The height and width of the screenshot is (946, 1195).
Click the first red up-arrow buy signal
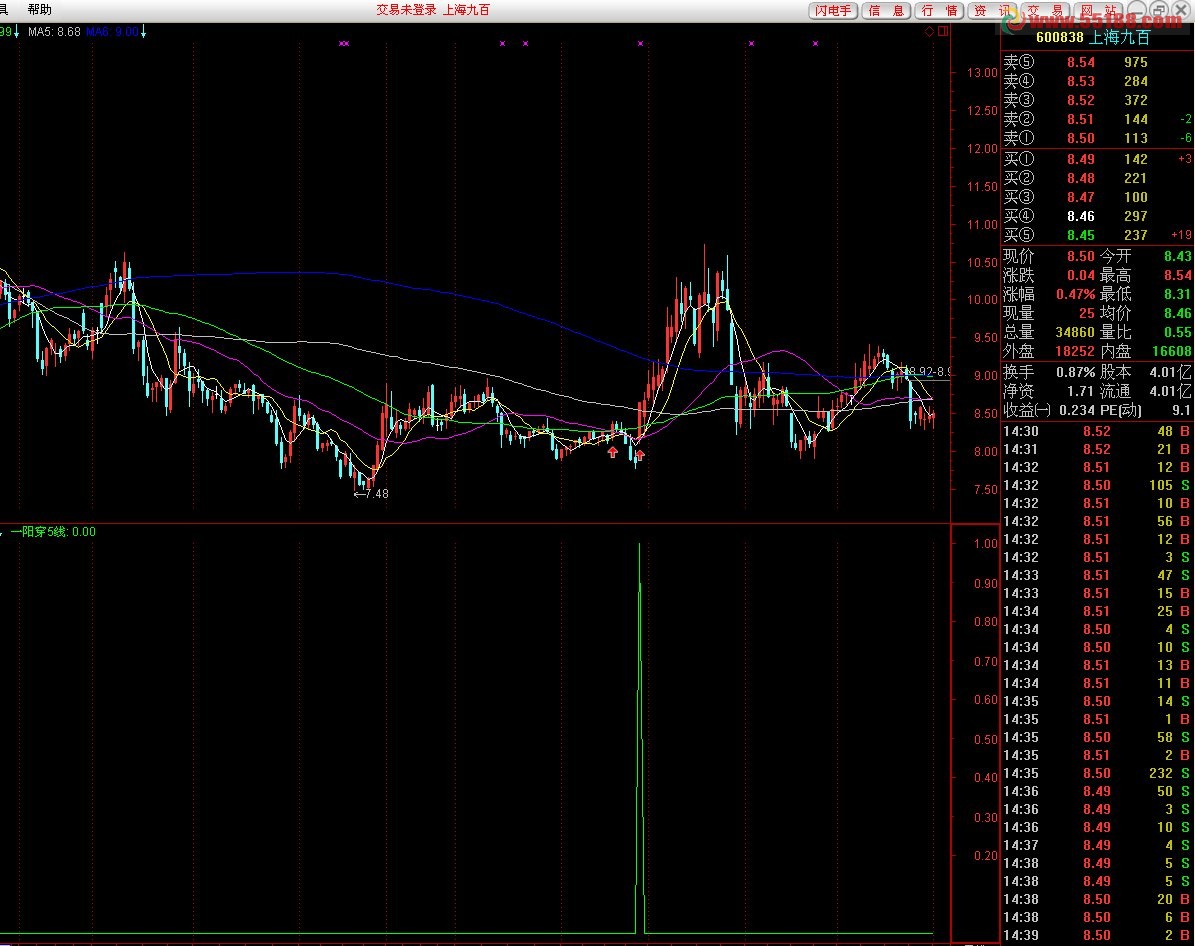(612, 452)
